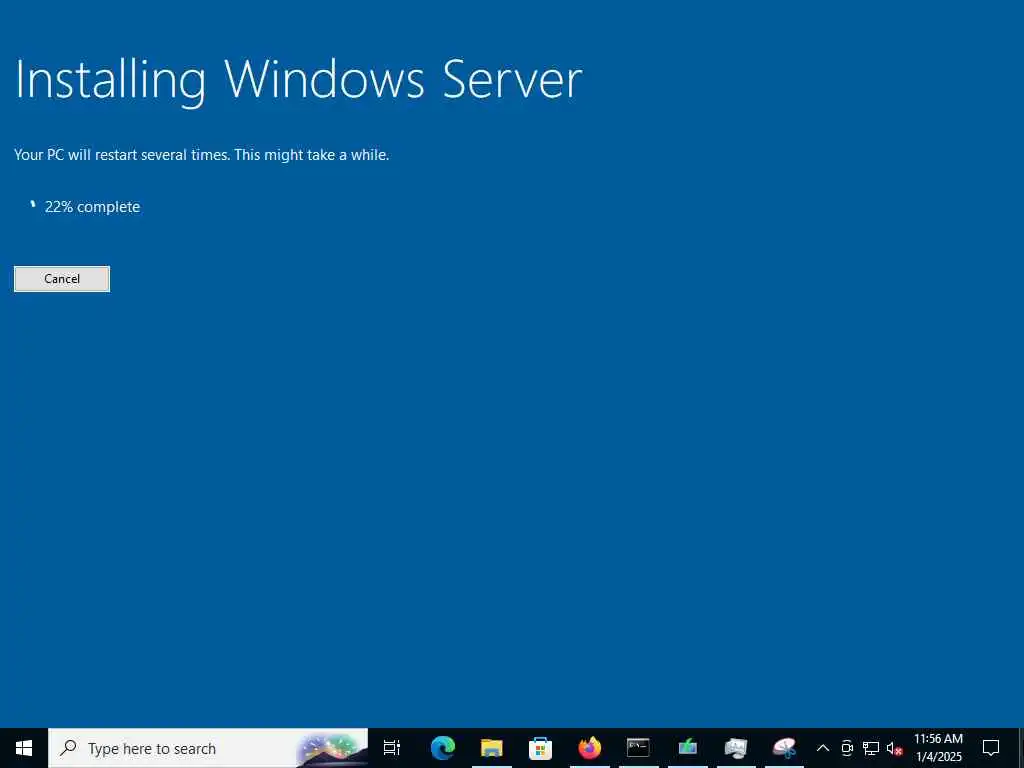
Task: Open File Explorer from the taskbar
Action: pos(492,748)
